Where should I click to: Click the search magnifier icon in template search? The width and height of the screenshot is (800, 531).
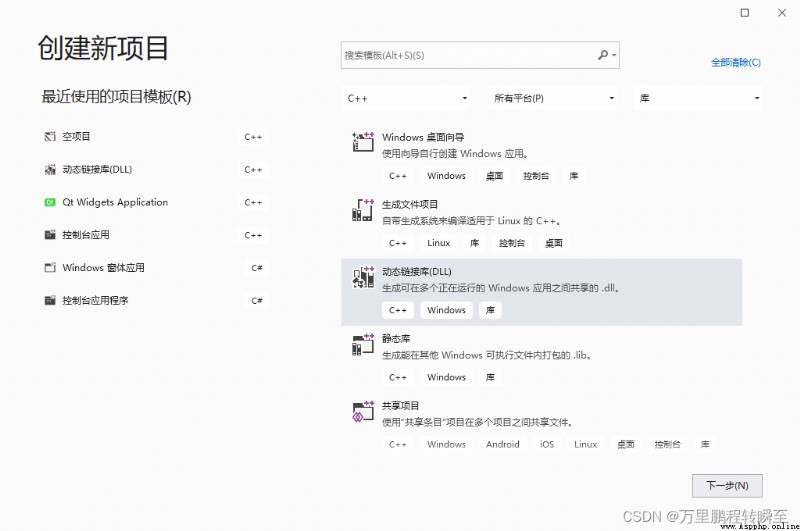click(x=603, y=55)
